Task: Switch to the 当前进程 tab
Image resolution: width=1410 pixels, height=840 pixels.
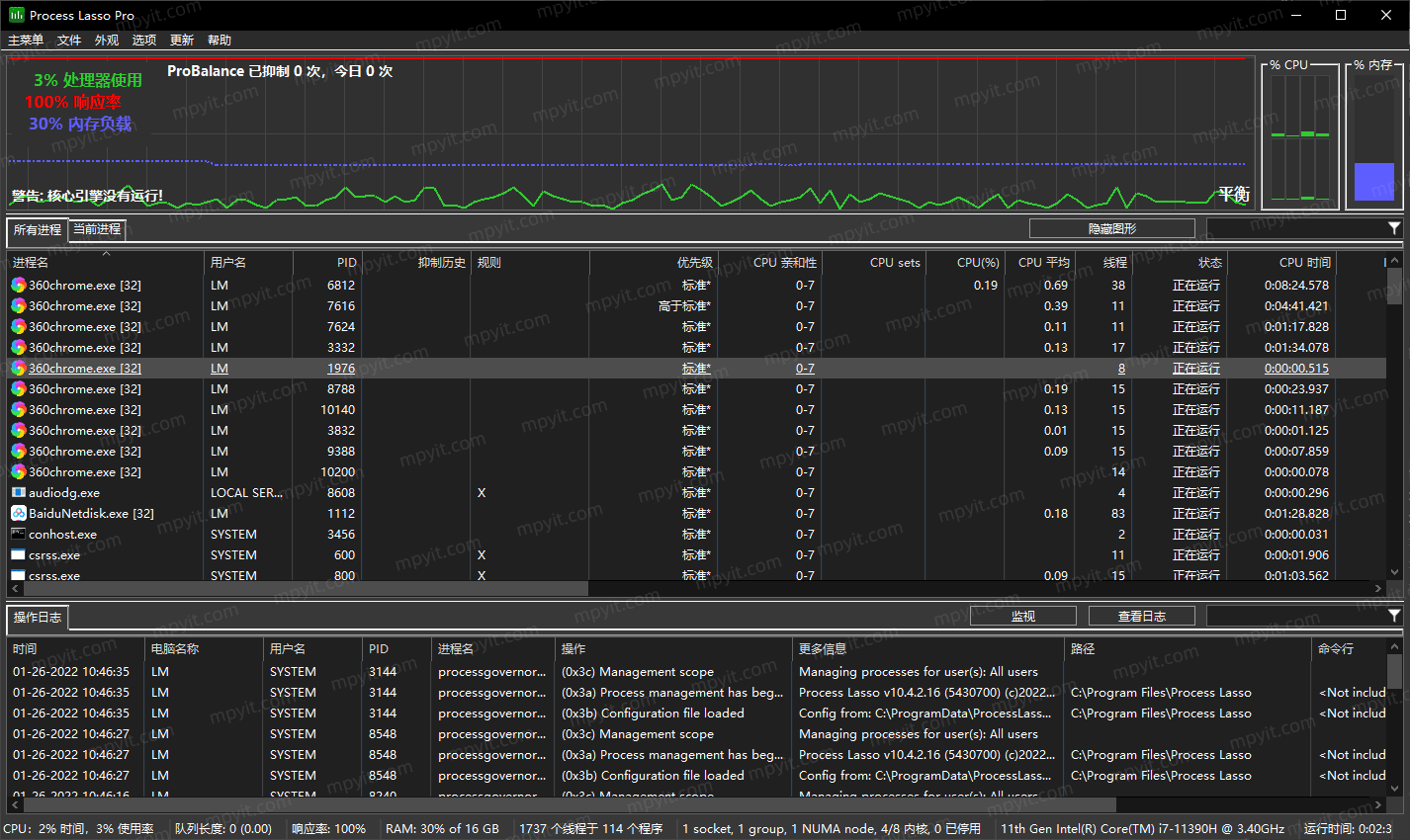Action: tap(97, 229)
